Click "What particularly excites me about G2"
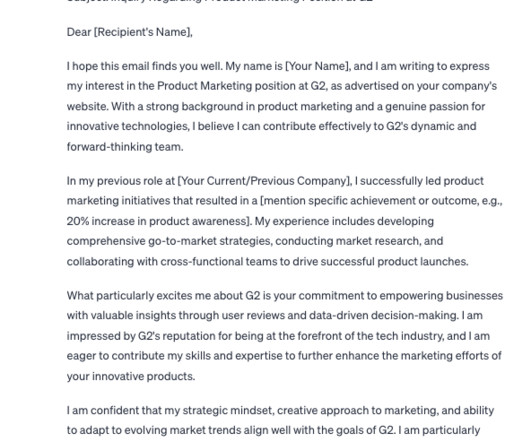 (163, 296)
